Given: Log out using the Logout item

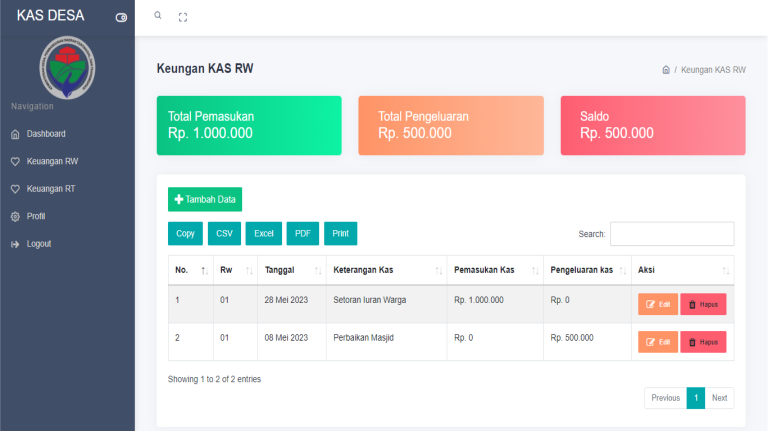Looking at the screenshot, I should (x=39, y=244).
